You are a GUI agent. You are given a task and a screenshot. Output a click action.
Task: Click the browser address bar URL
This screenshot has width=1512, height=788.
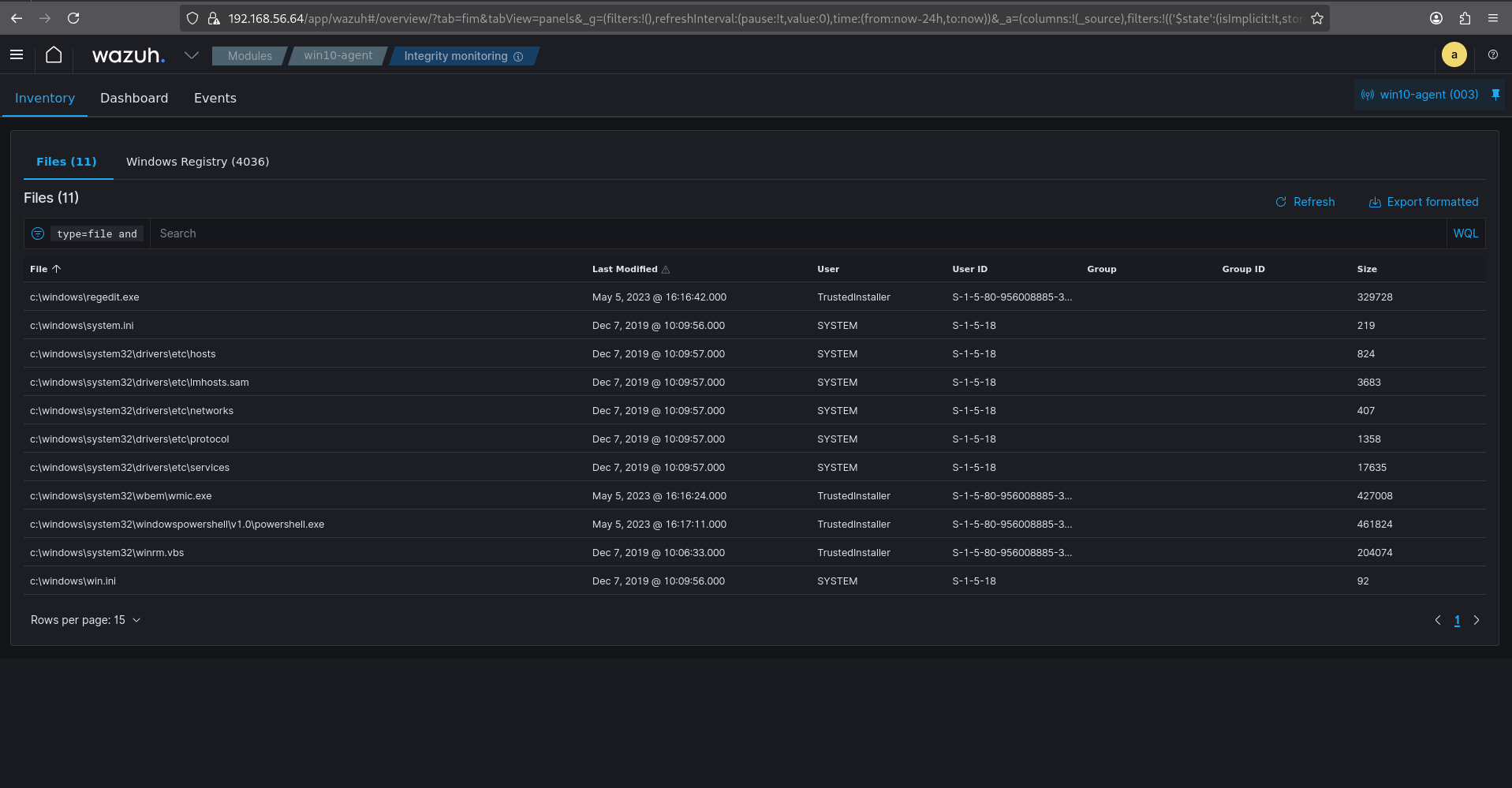[763, 18]
